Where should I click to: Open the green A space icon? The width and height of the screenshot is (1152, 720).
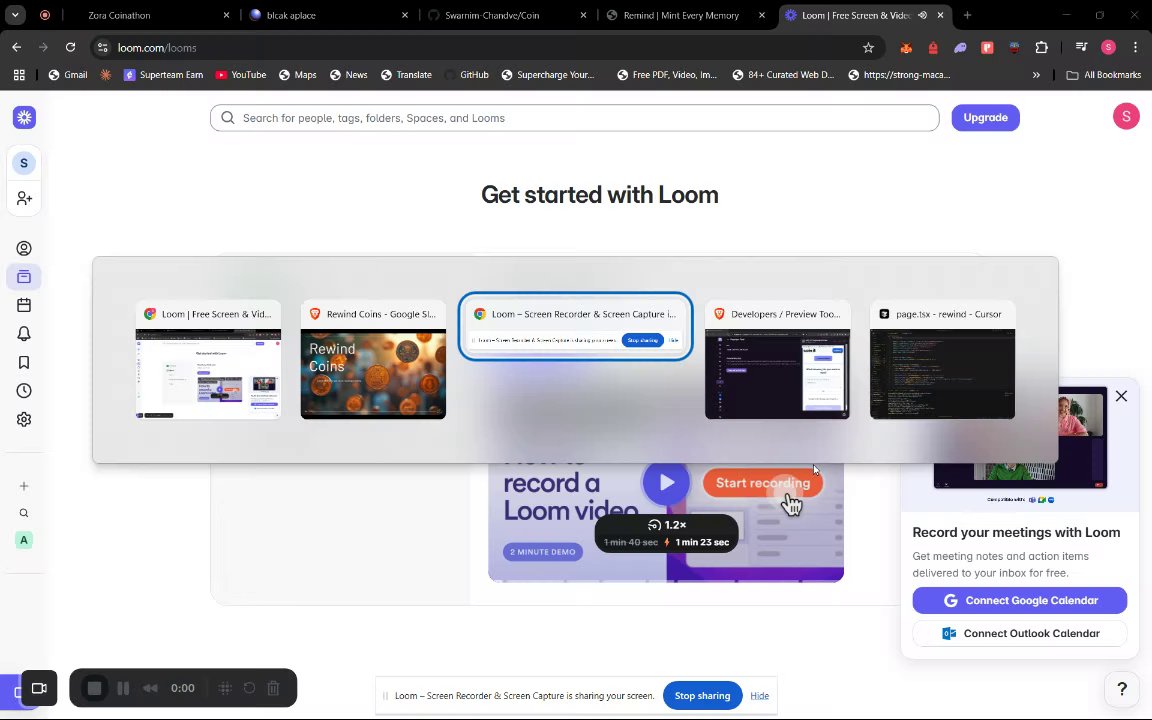(24, 540)
